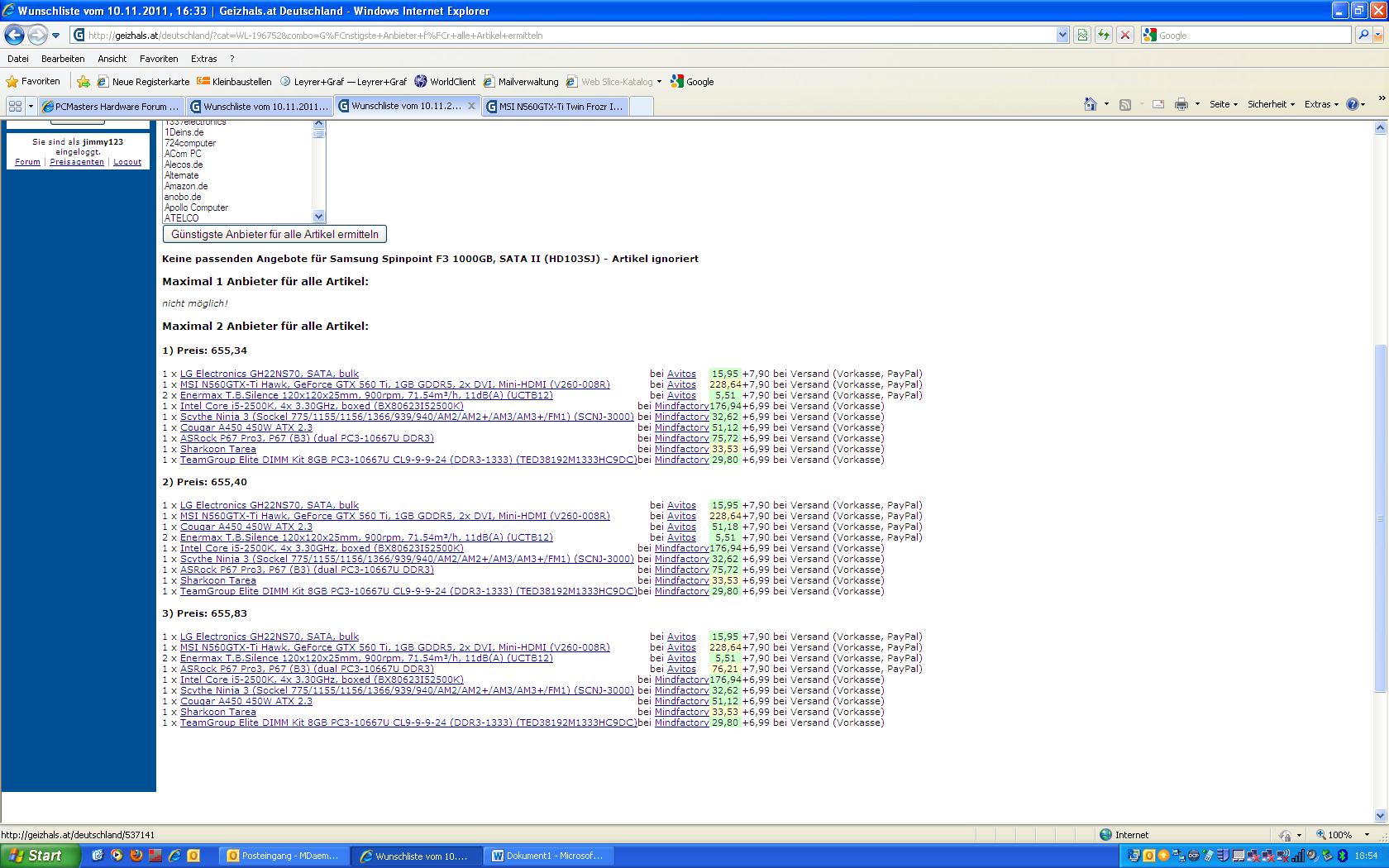This screenshot has width=1389, height=868.
Task: Switch to Posteingang - MDaemon taskbar window
Action: [284, 856]
